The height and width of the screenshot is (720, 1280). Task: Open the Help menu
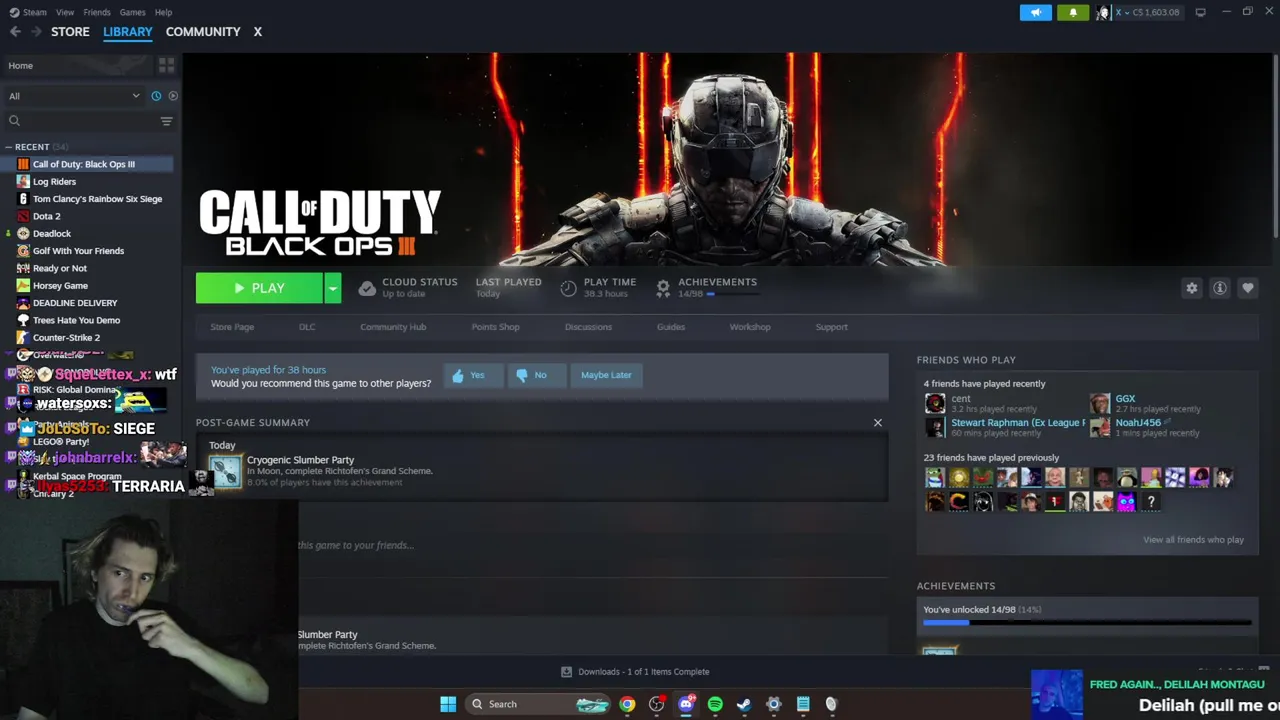tap(164, 12)
